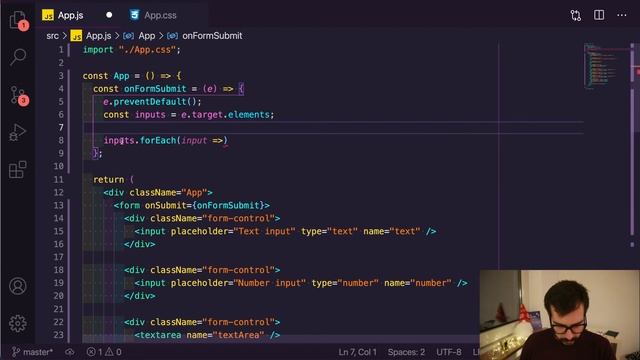Click the "Text input" placeholder string
The width and height of the screenshot is (640, 360).
[x=264, y=231]
